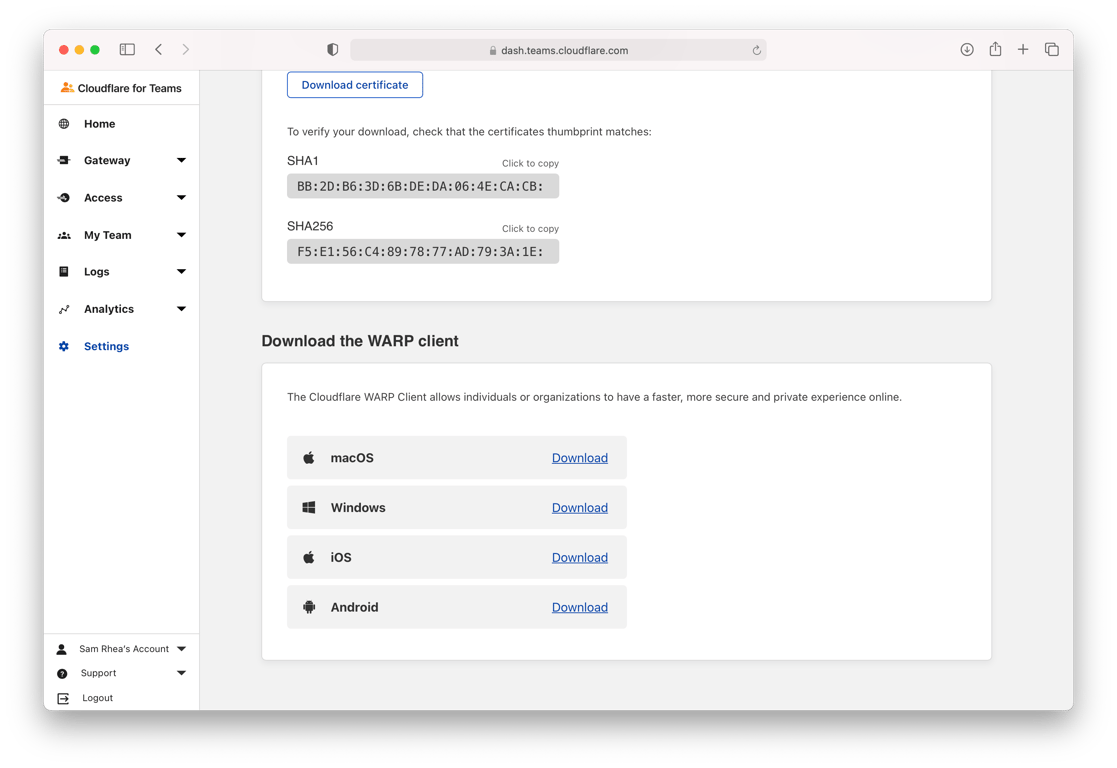The width and height of the screenshot is (1117, 768).
Task: Select My Team in the sidebar
Action: [x=108, y=235]
